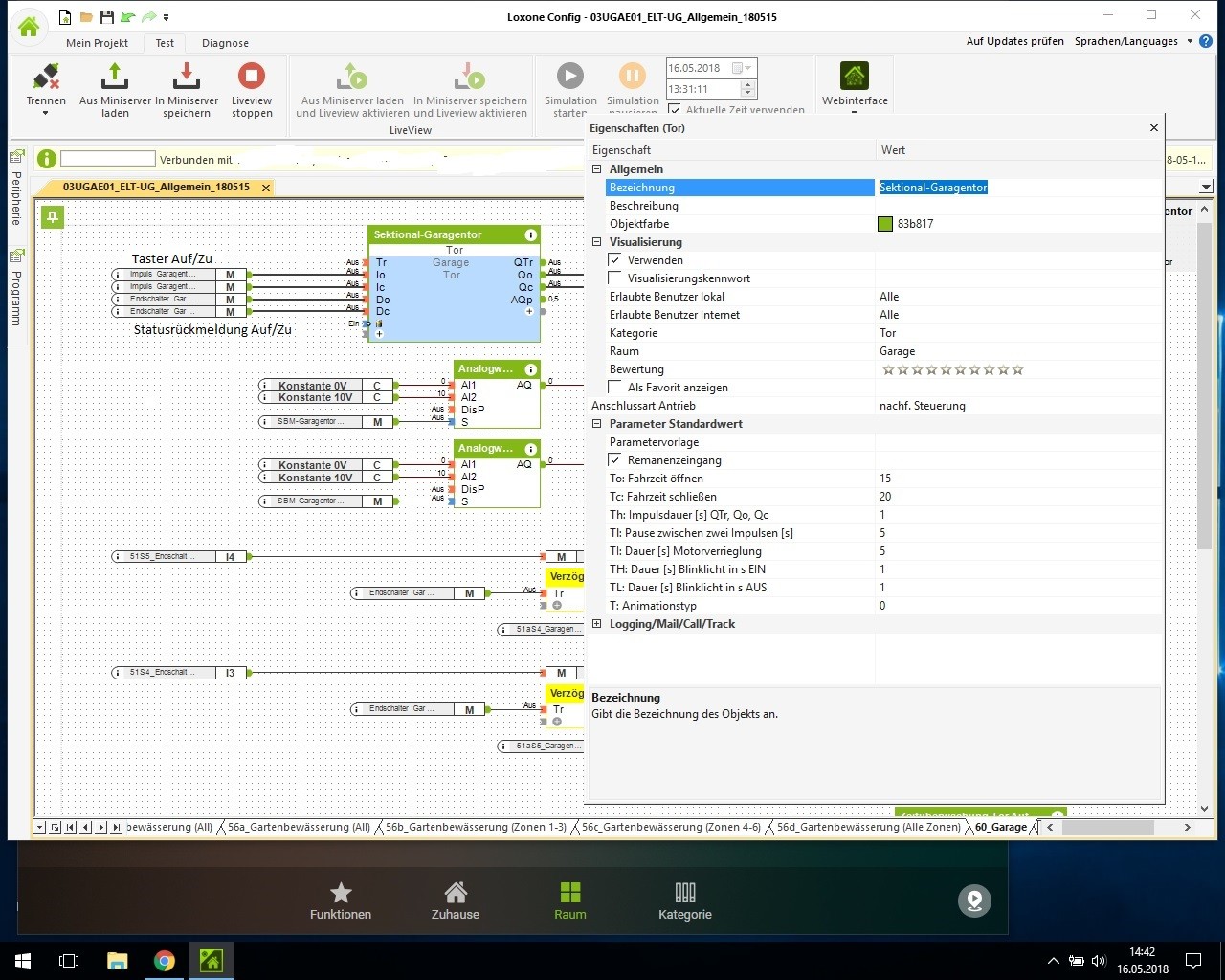Open the Windows Start menu
1225x980 pixels.
[x=23, y=961]
